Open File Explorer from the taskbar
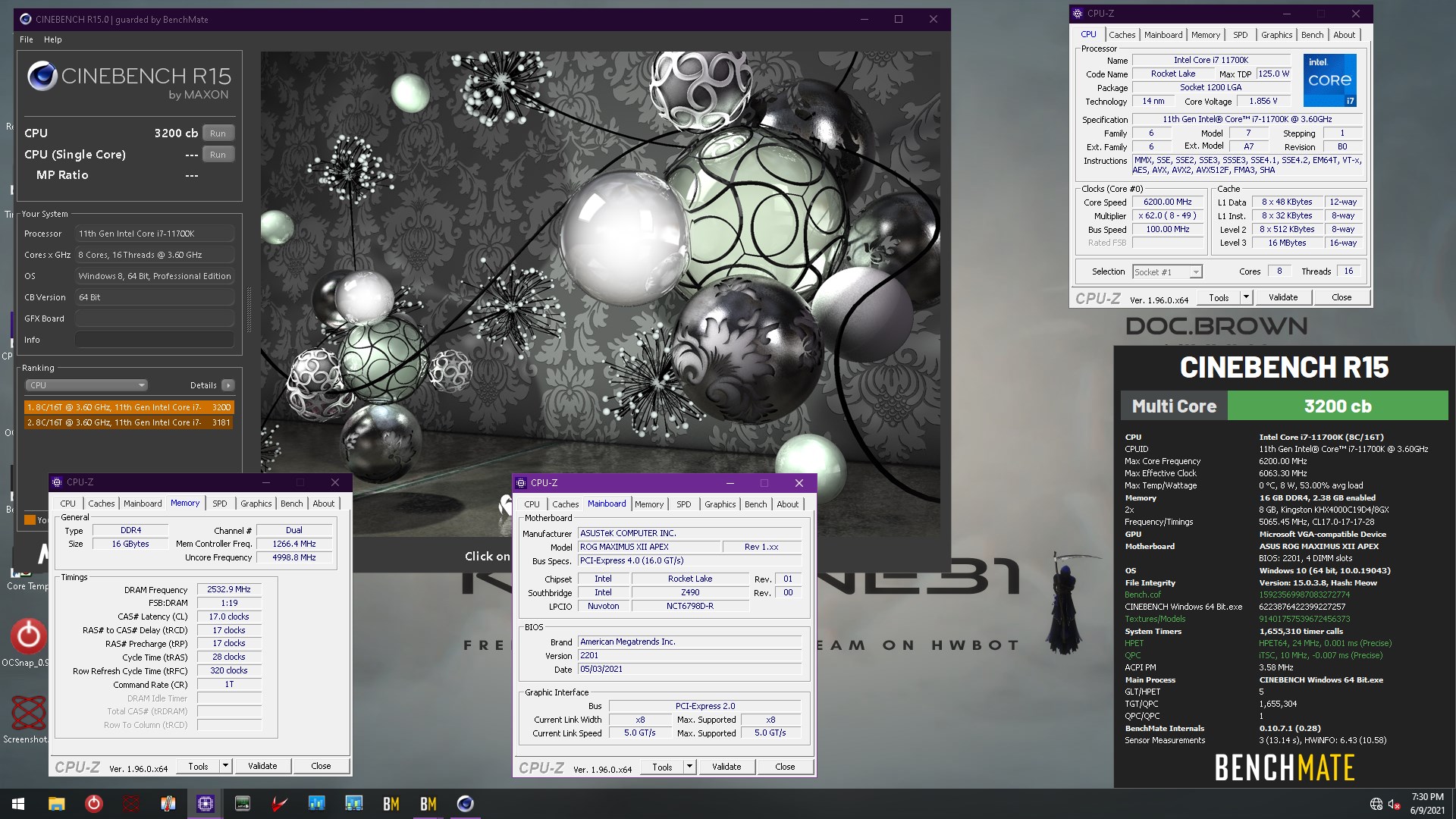 (x=56, y=804)
